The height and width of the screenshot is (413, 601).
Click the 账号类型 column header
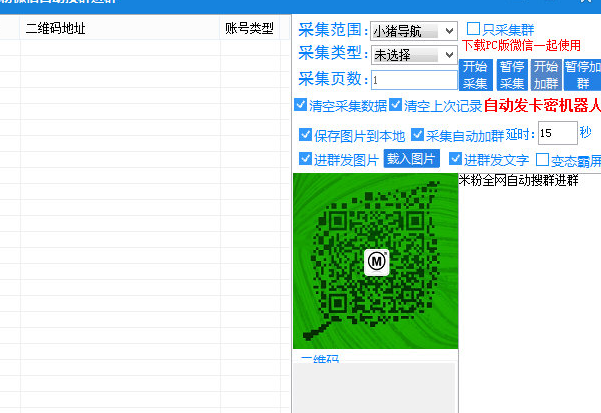coord(250,28)
